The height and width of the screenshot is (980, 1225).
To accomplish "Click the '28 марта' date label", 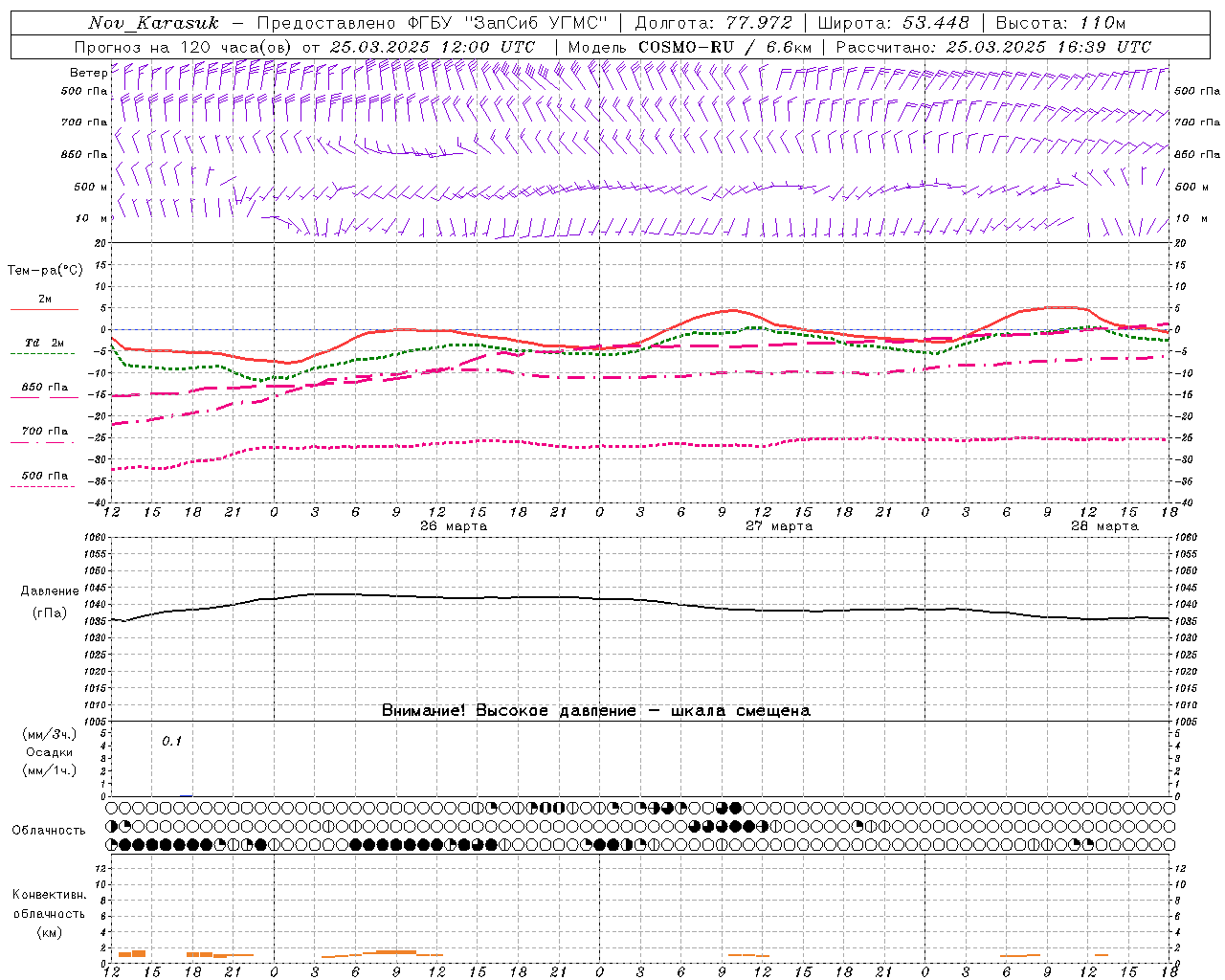I will (1104, 526).
